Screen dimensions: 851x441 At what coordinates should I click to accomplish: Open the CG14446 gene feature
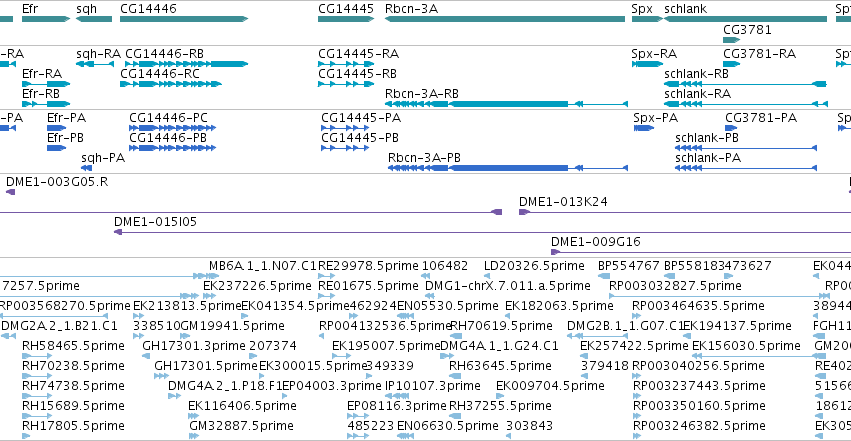click(184, 19)
